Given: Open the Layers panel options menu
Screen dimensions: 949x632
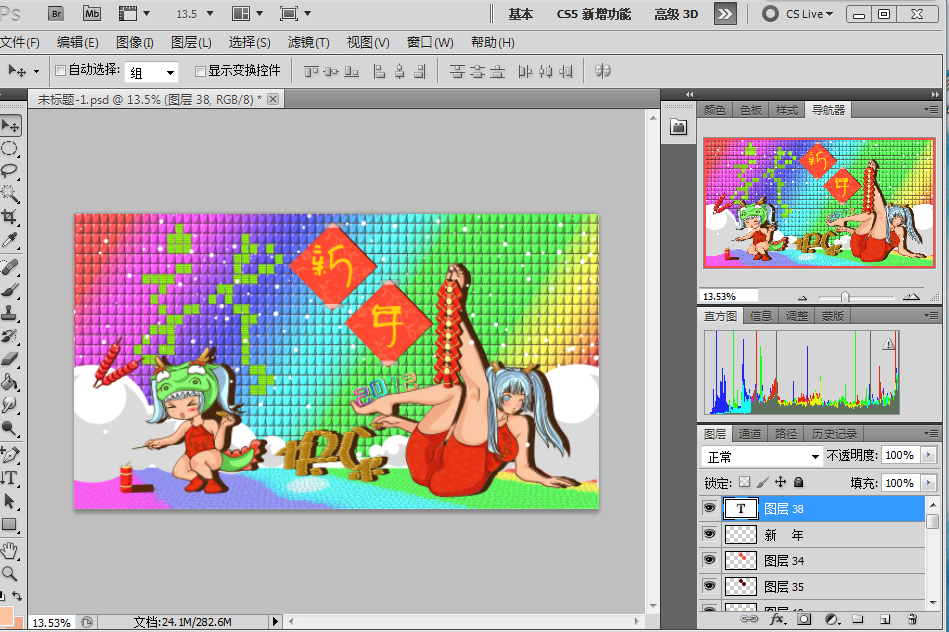Looking at the screenshot, I should click(x=932, y=433).
